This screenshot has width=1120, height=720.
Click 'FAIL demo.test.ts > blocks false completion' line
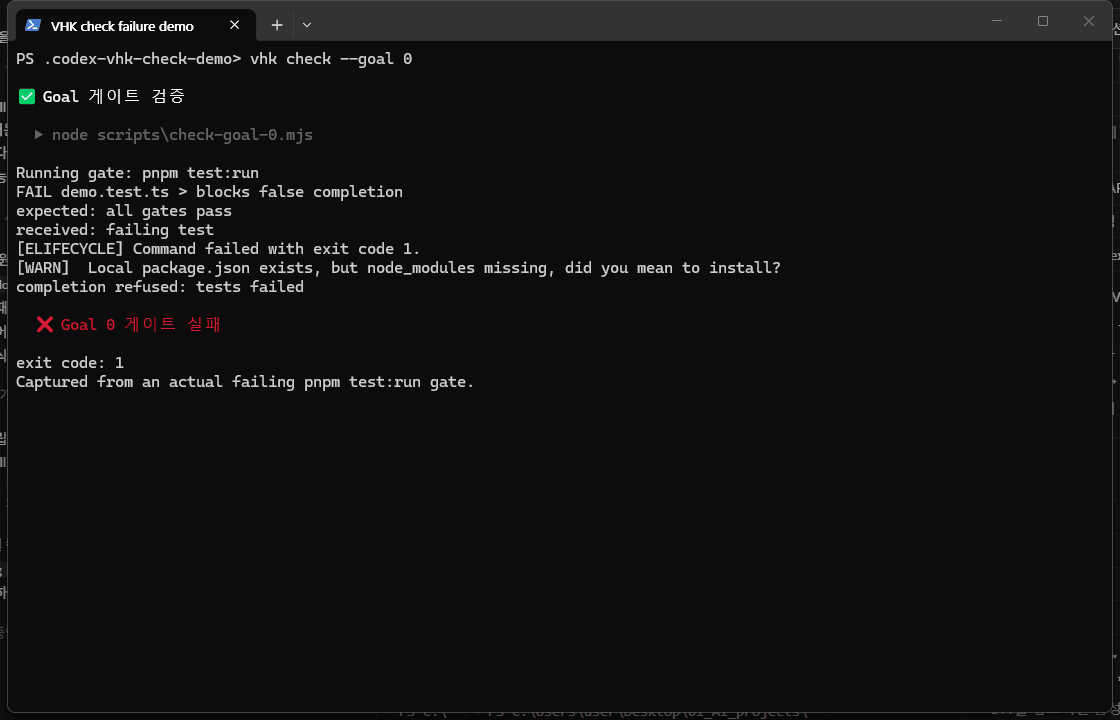coord(209,191)
